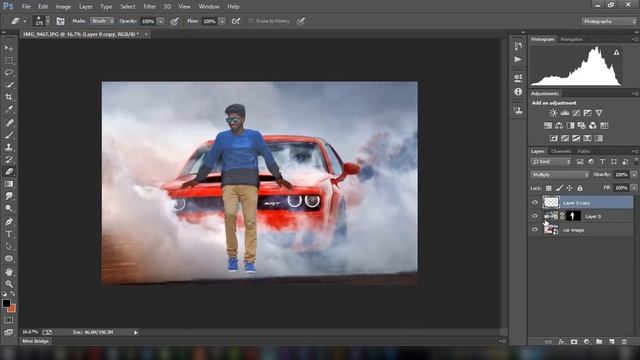This screenshot has height=360, width=640.
Task: Switch to the Navigator tab
Action: pyautogui.click(x=571, y=40)
